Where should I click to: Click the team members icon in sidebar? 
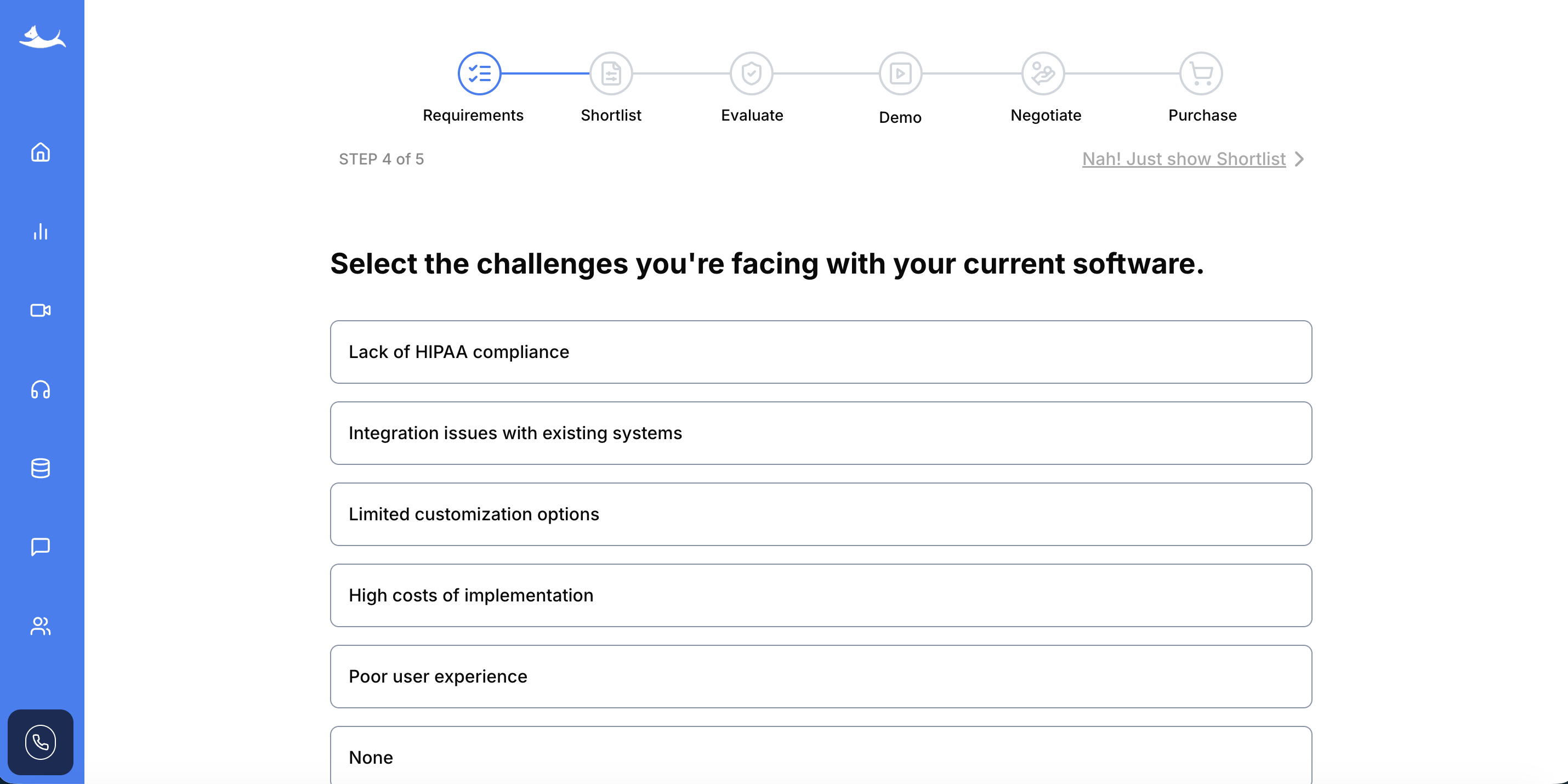(40, 626)
